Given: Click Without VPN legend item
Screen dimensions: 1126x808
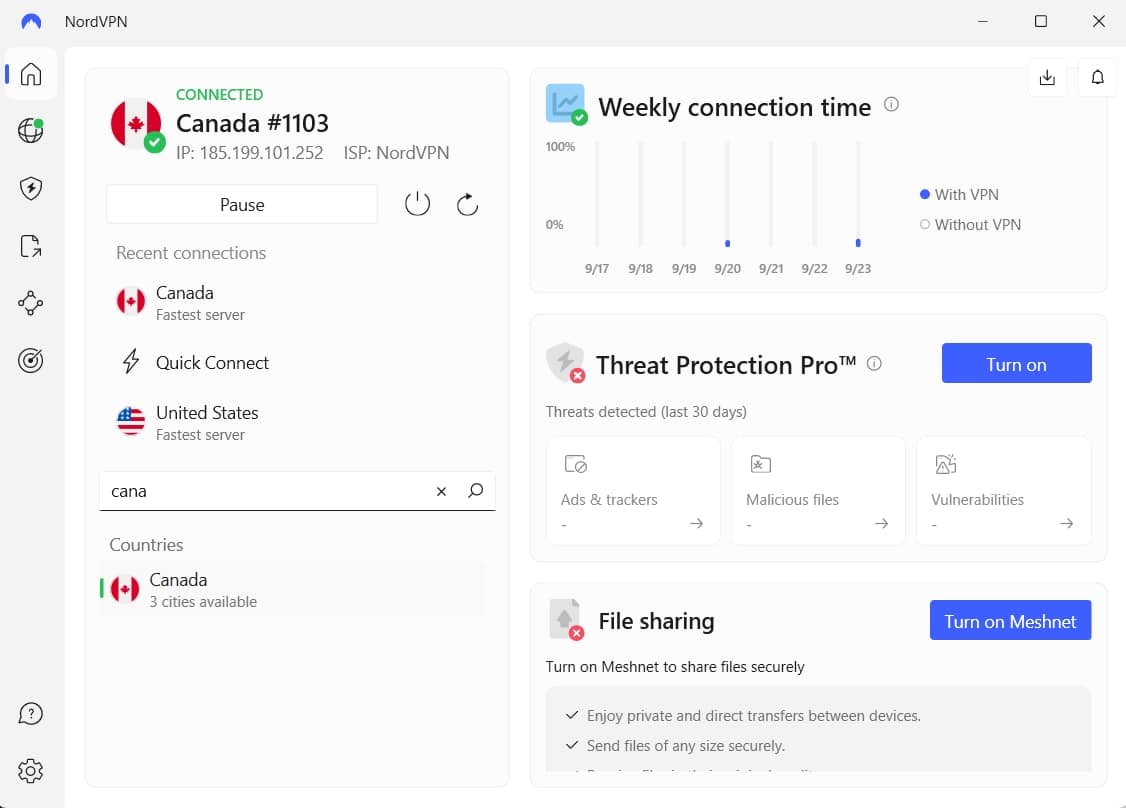Looking at the screenshot, I should [970, 225].
